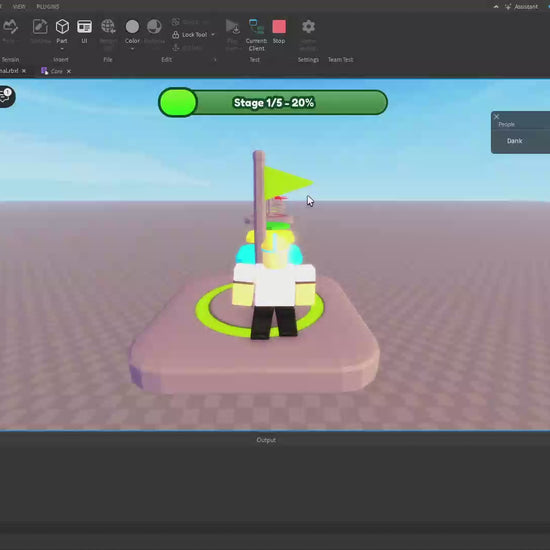This screenshot has width=550, height=550.
Task: Insert a new Part with the cube icon
Action: 62,27
